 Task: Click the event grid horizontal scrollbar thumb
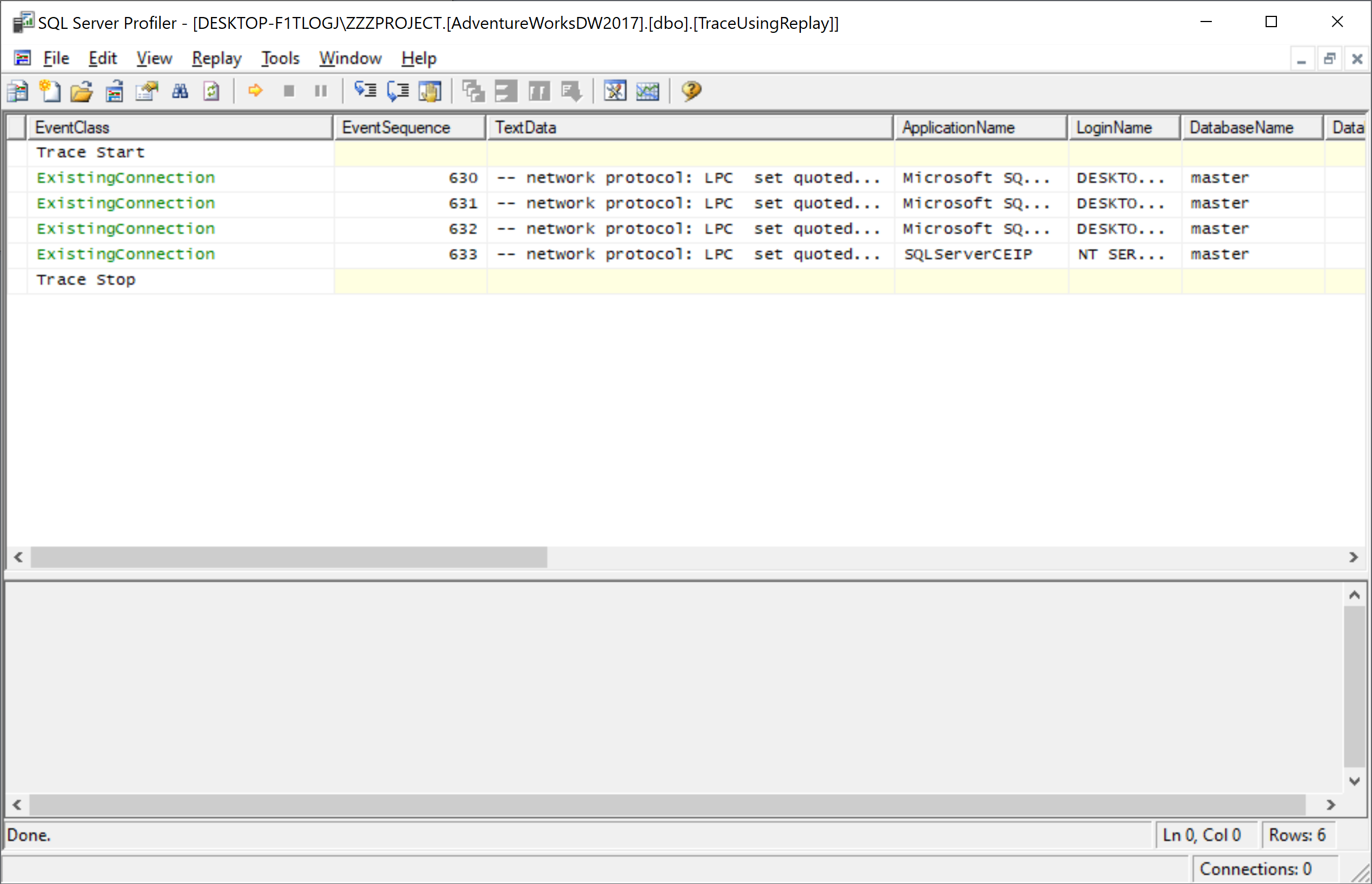288,557
